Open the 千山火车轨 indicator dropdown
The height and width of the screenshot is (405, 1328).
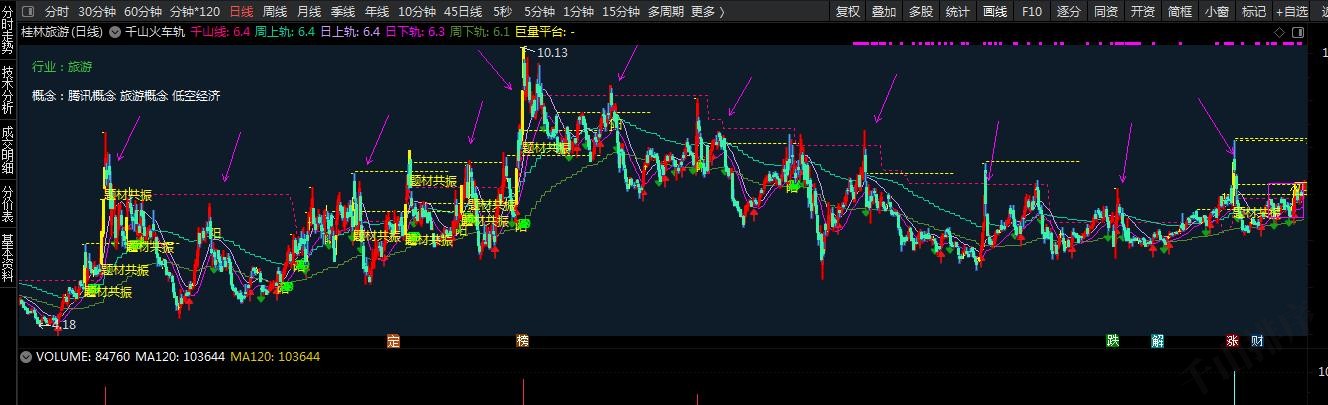pyautogui.click(x=116, y=33)
